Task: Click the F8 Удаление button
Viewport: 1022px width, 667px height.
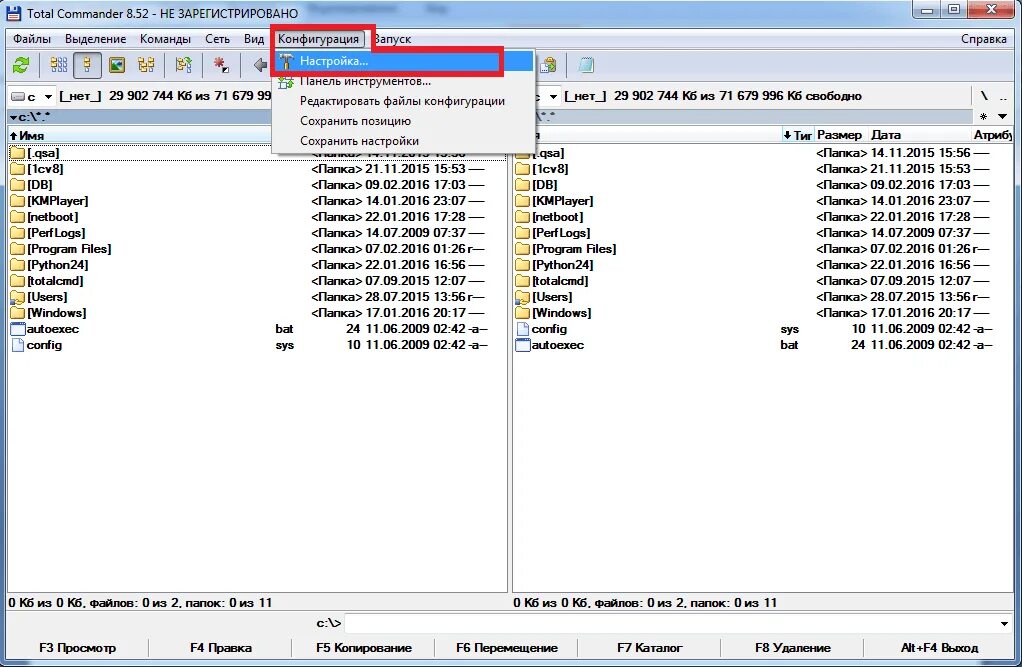Action: pyautogui.click(x=793, y=648)
